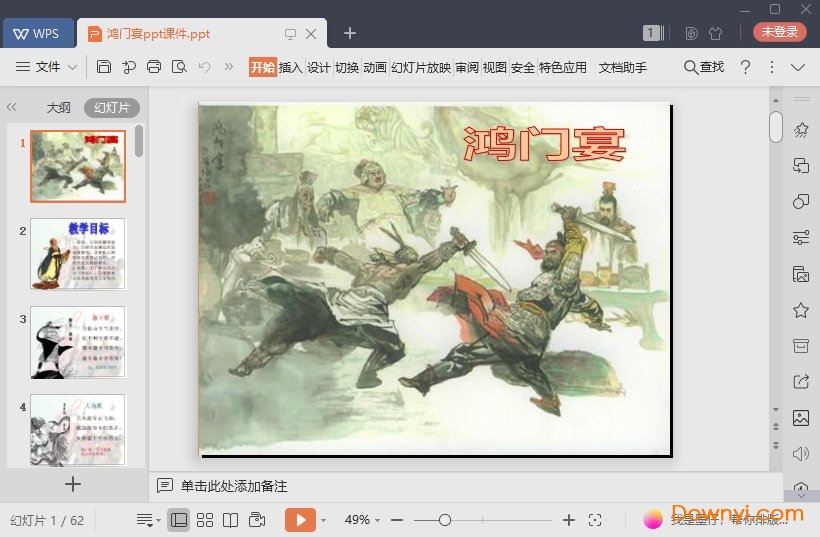Screen dimensions: 820x537
Task: Open the share export sidebar icon
Action: click(801, 382)
